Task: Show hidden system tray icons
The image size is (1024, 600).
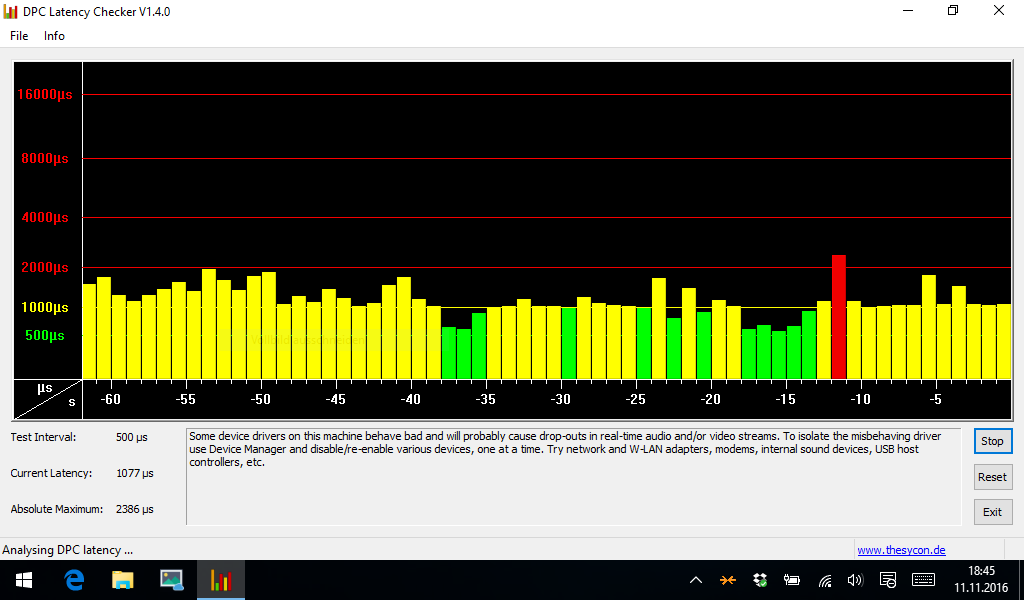Action: (x=696, y=580)
